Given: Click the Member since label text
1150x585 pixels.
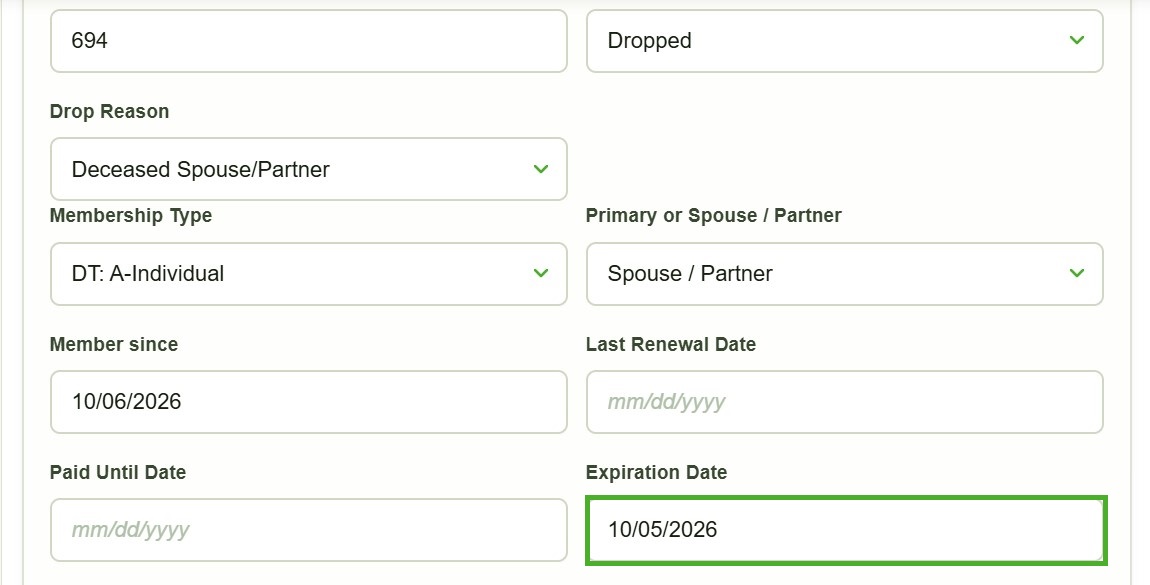Looking at the screenshot, I should [x=114, y=345].
